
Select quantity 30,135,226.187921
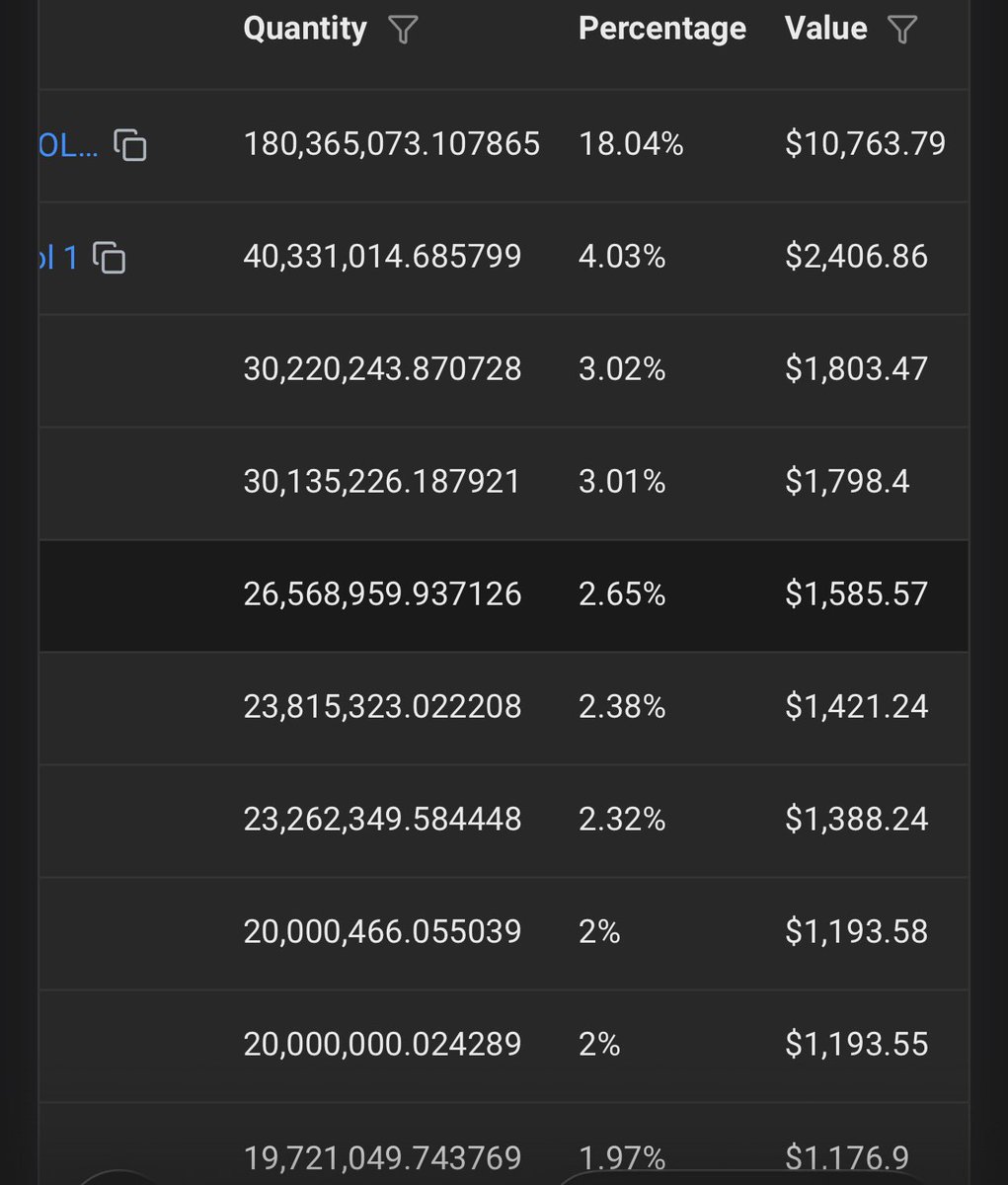[382, 482]
